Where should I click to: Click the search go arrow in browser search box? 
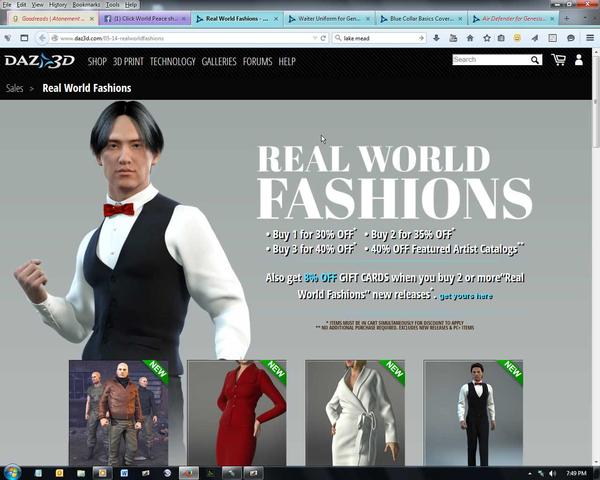point(421,38)
